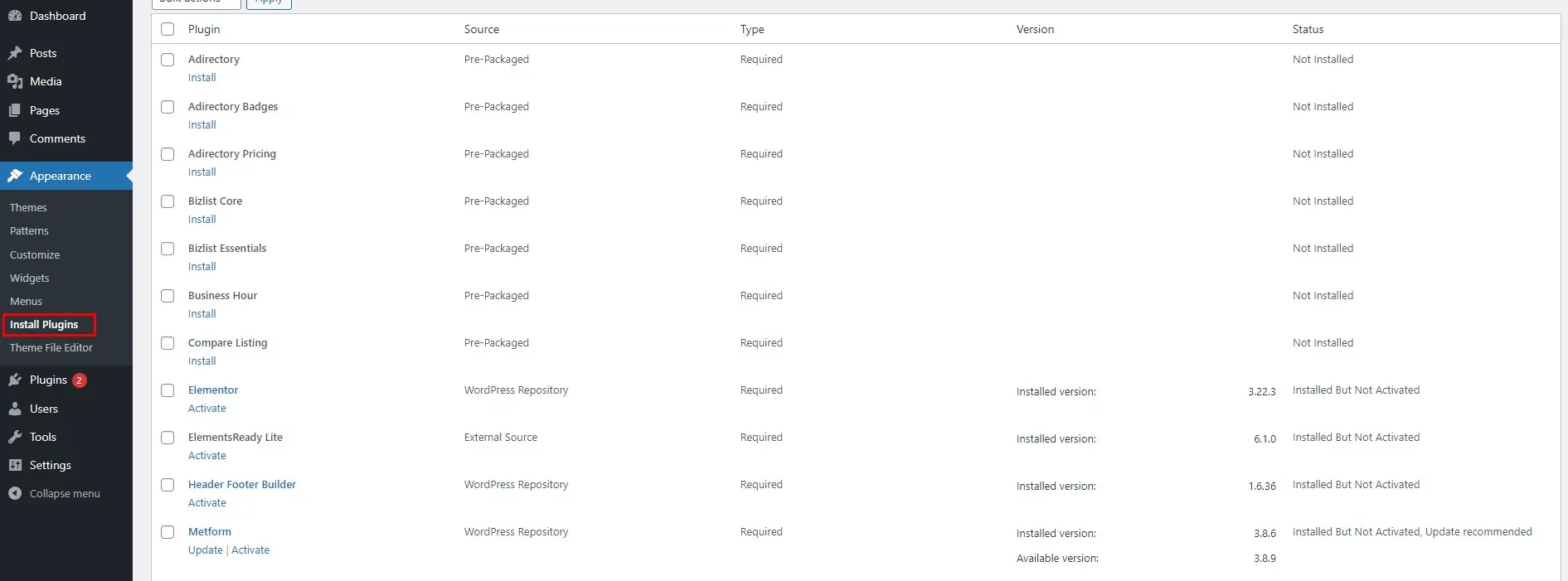Click the Media library icon

[14, 81]
